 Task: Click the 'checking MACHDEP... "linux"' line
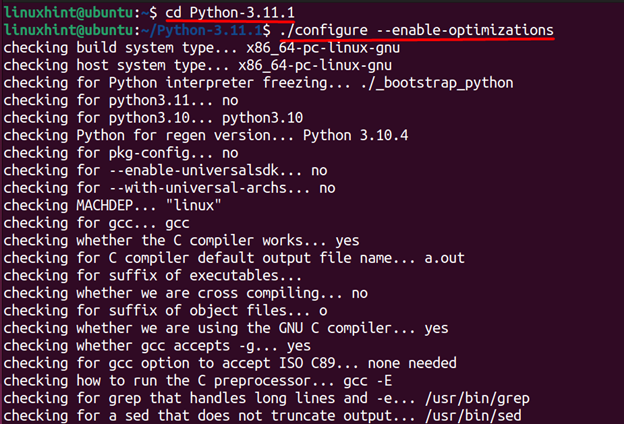click(113, 205)
